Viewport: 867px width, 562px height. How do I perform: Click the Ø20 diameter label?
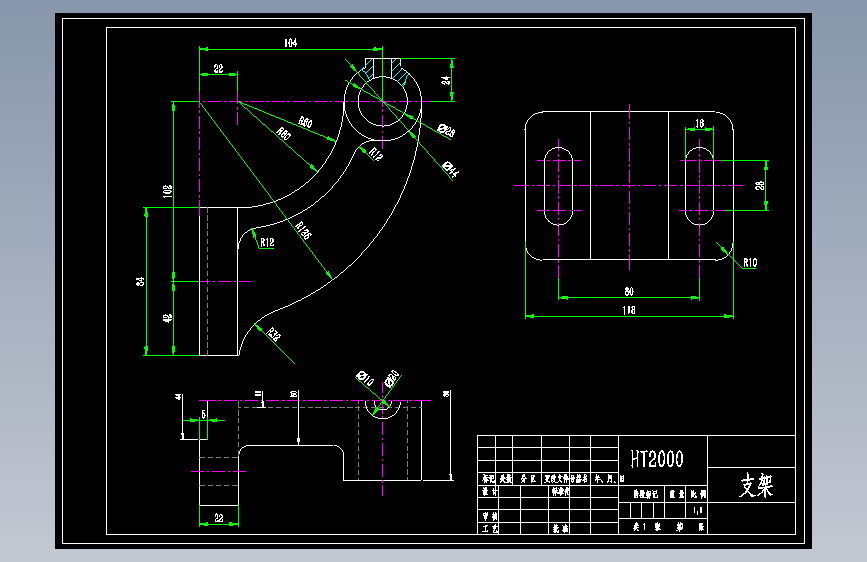pos(391,378)
